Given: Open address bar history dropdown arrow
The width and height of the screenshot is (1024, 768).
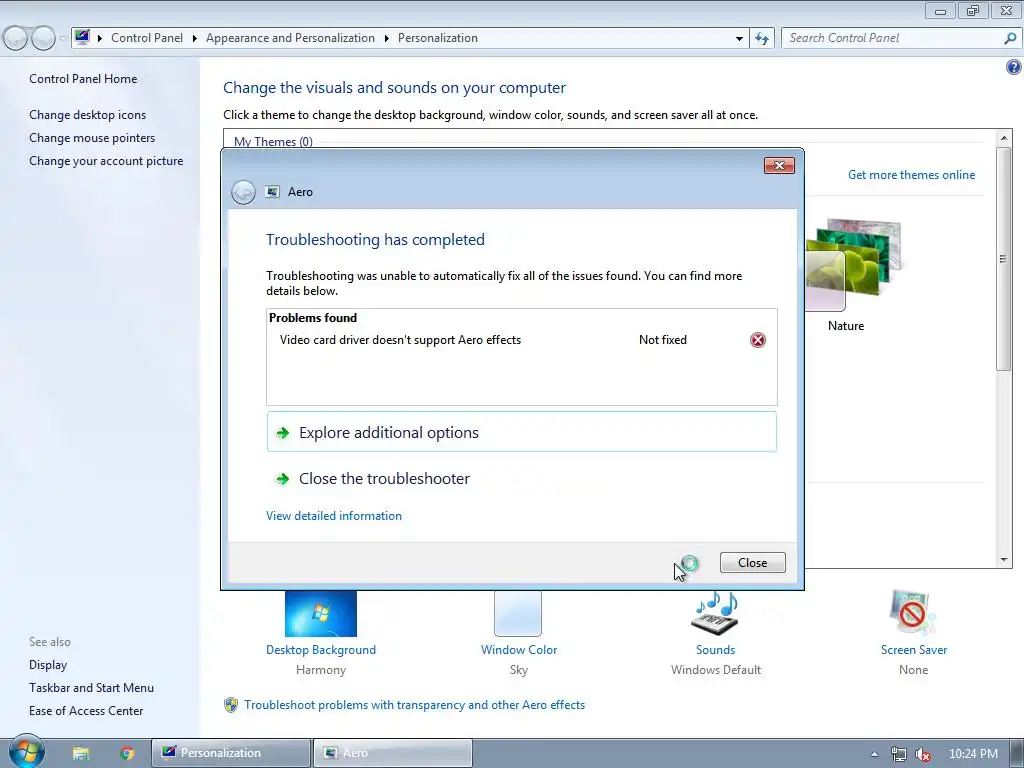Looking at the screenshot, I should (x=739, y=38).
